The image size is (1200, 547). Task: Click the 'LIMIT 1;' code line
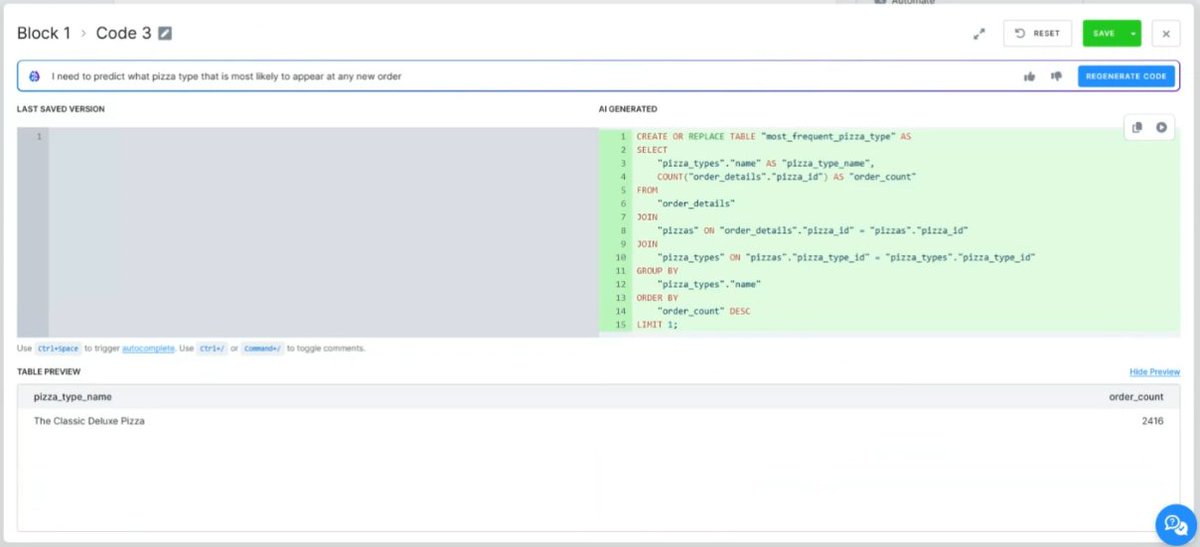click(x=657, y=324)
